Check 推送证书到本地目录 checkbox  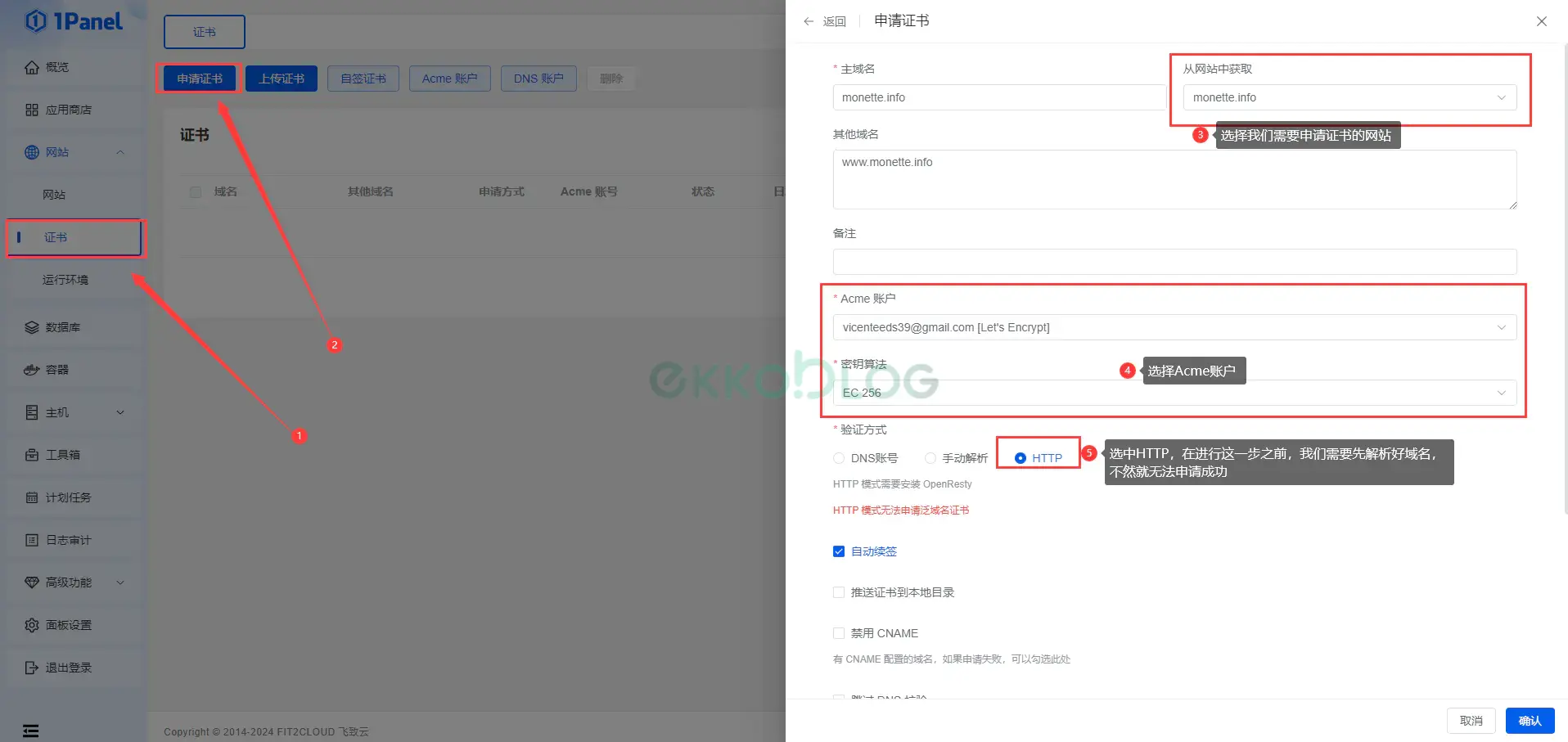pyautogui.click(x=839, y=592)
